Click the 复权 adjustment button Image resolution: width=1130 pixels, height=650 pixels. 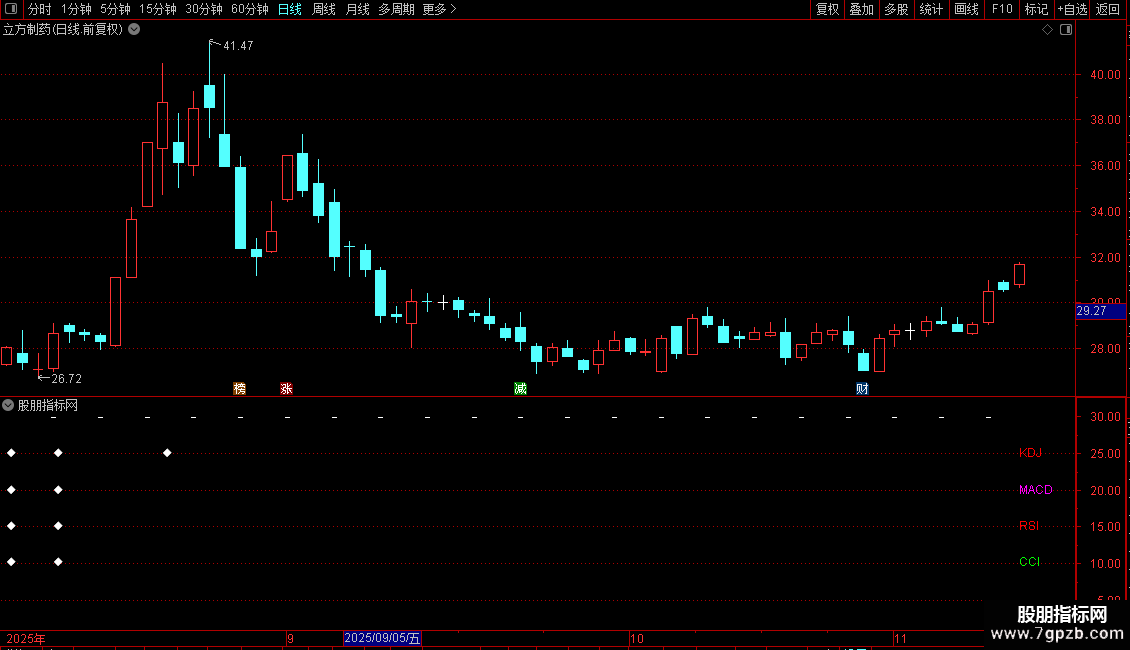click(827, 9)
